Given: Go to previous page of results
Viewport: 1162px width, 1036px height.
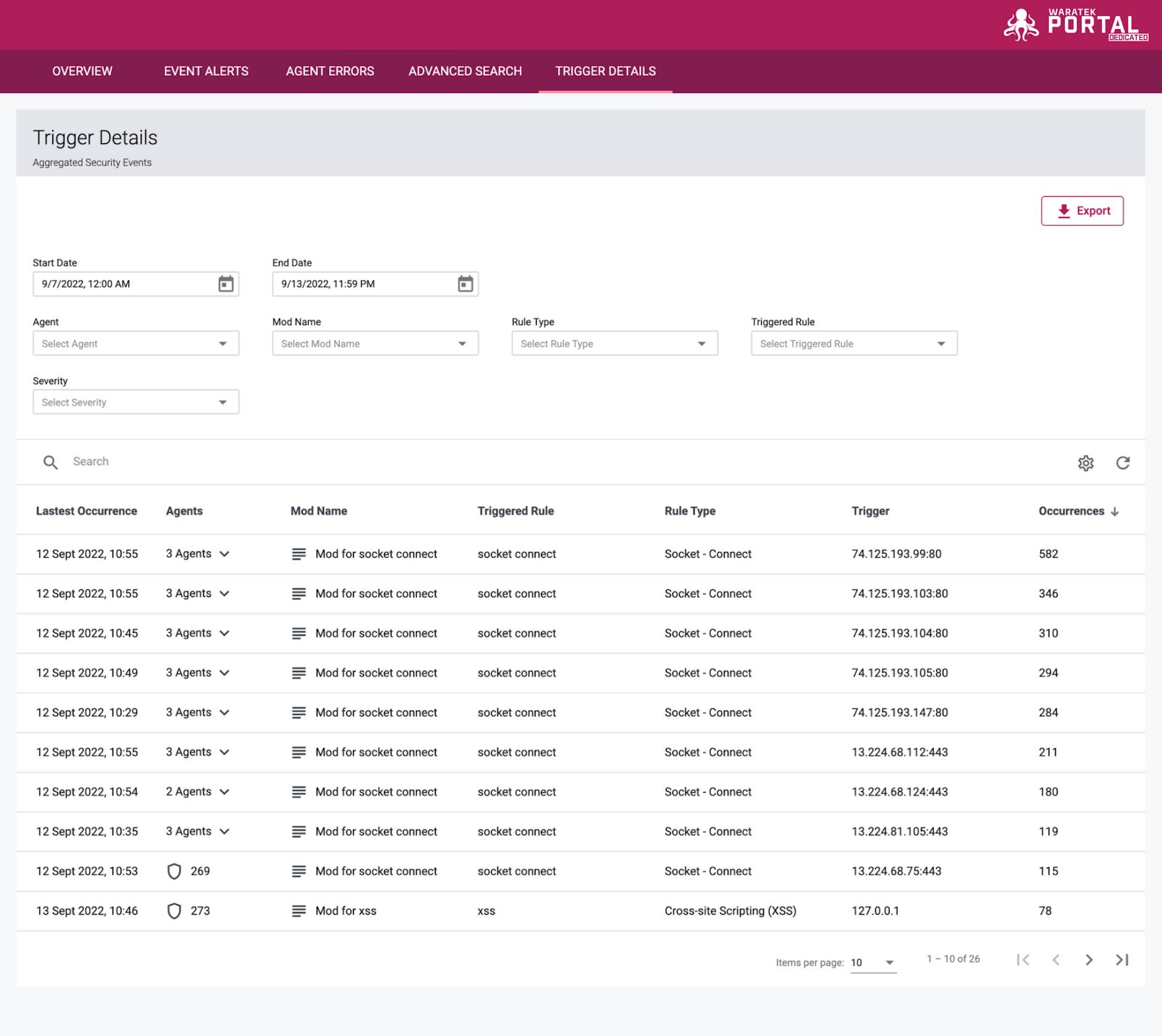Looking at the screenshot, I should point(1056,960).
